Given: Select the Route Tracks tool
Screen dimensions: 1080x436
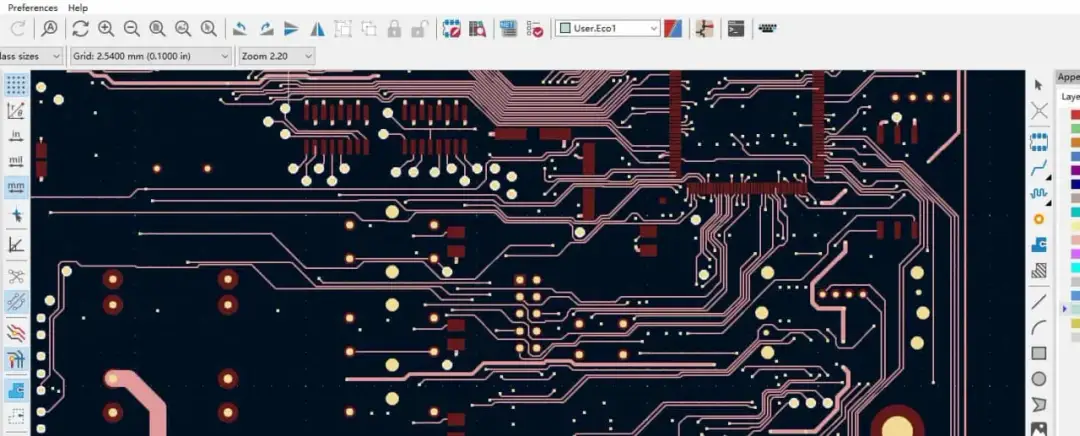Looking at the screenshot, I should point(1039,167).
